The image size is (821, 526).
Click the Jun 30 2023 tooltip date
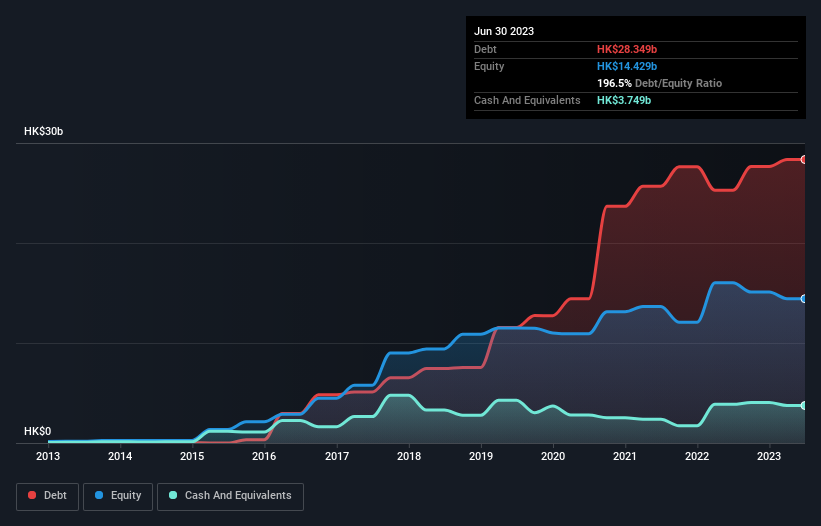pos(504,31)
